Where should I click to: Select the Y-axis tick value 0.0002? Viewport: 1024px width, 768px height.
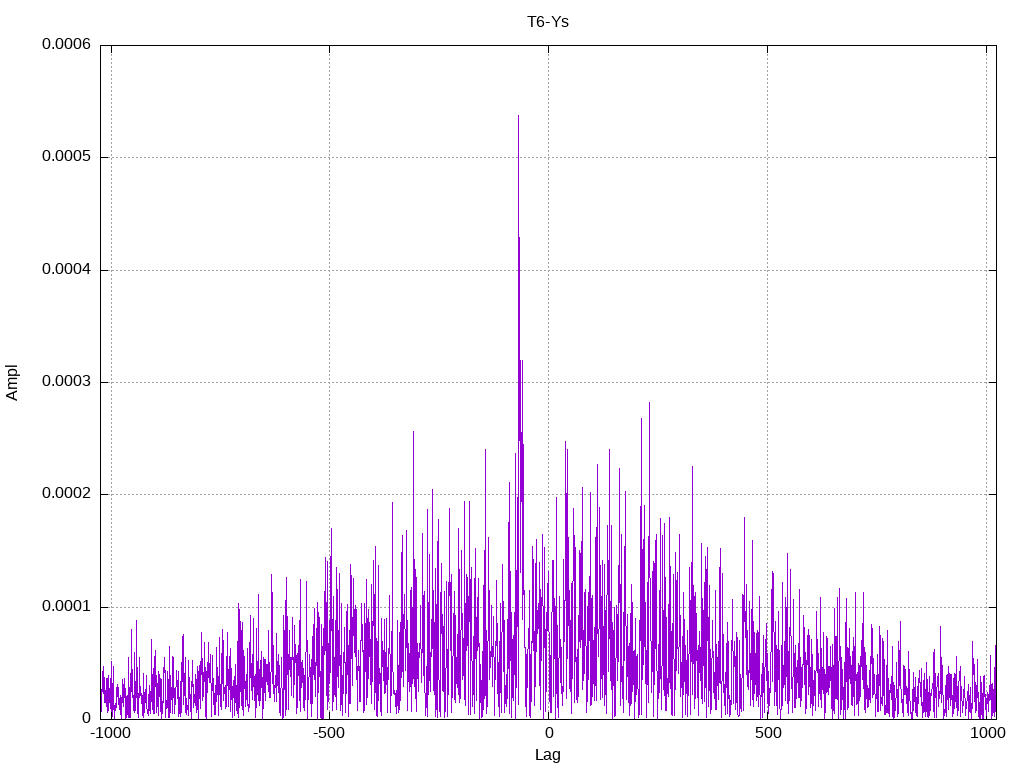67,494
